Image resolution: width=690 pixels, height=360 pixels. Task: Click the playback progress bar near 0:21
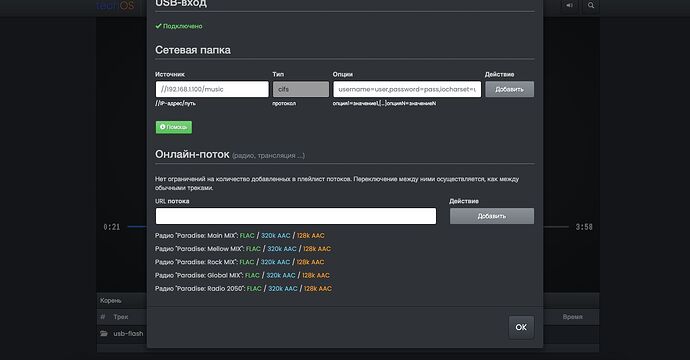pos(137,227)
